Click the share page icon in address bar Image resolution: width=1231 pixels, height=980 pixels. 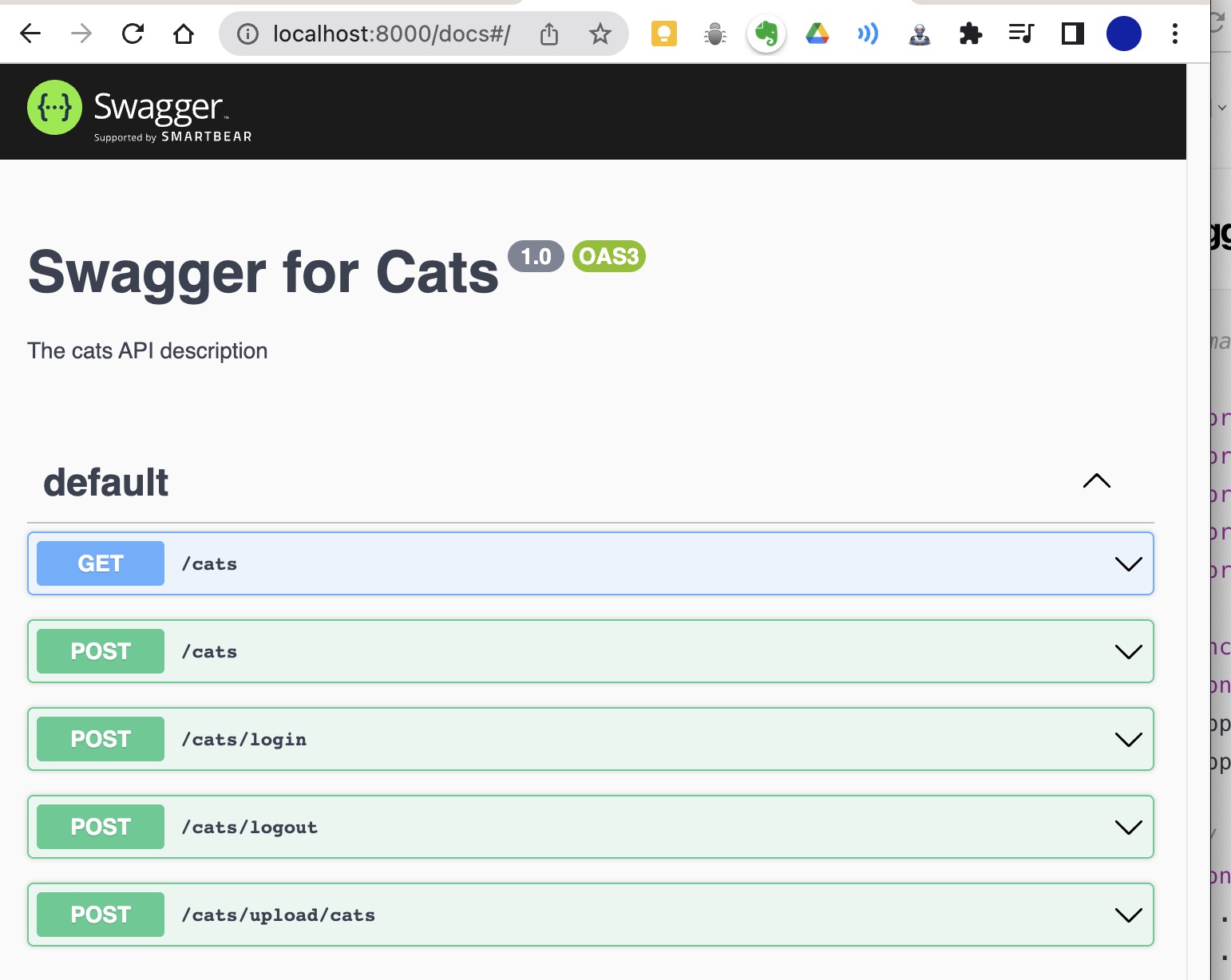pos(549,34)
